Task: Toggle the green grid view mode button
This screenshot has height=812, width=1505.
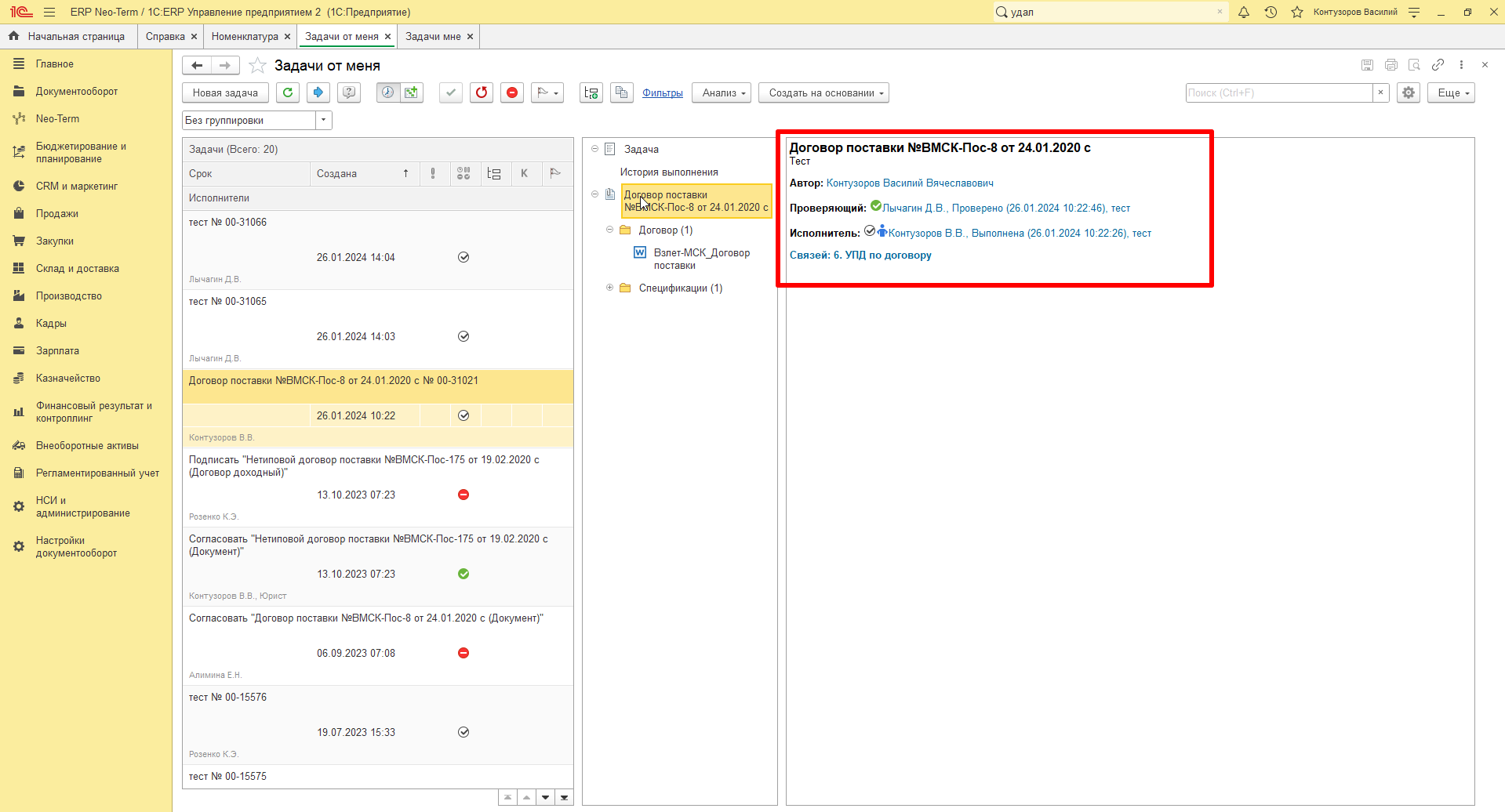Action: click(x=412, y=92)
